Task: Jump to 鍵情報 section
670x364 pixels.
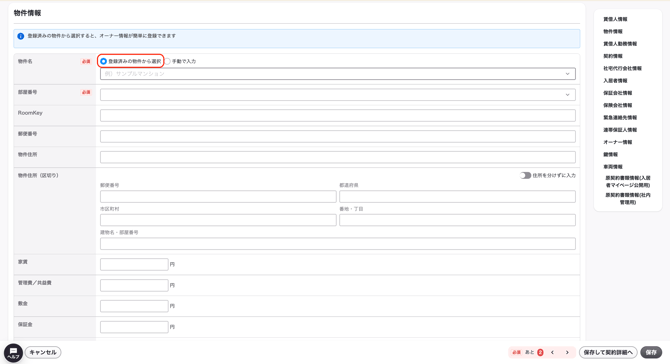Action: pos(610,155)
